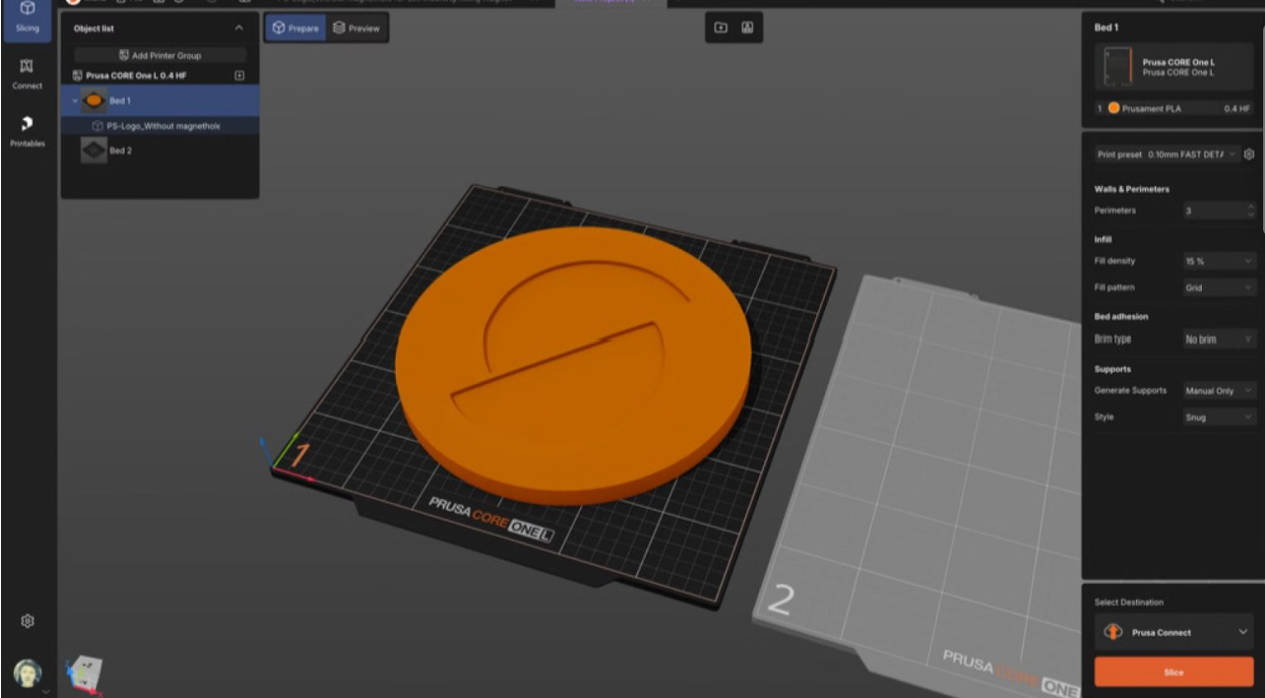The height and width of the screenshot is (698, 1265).
Task: Open print preset settings gear
Action: [1249, 154]
